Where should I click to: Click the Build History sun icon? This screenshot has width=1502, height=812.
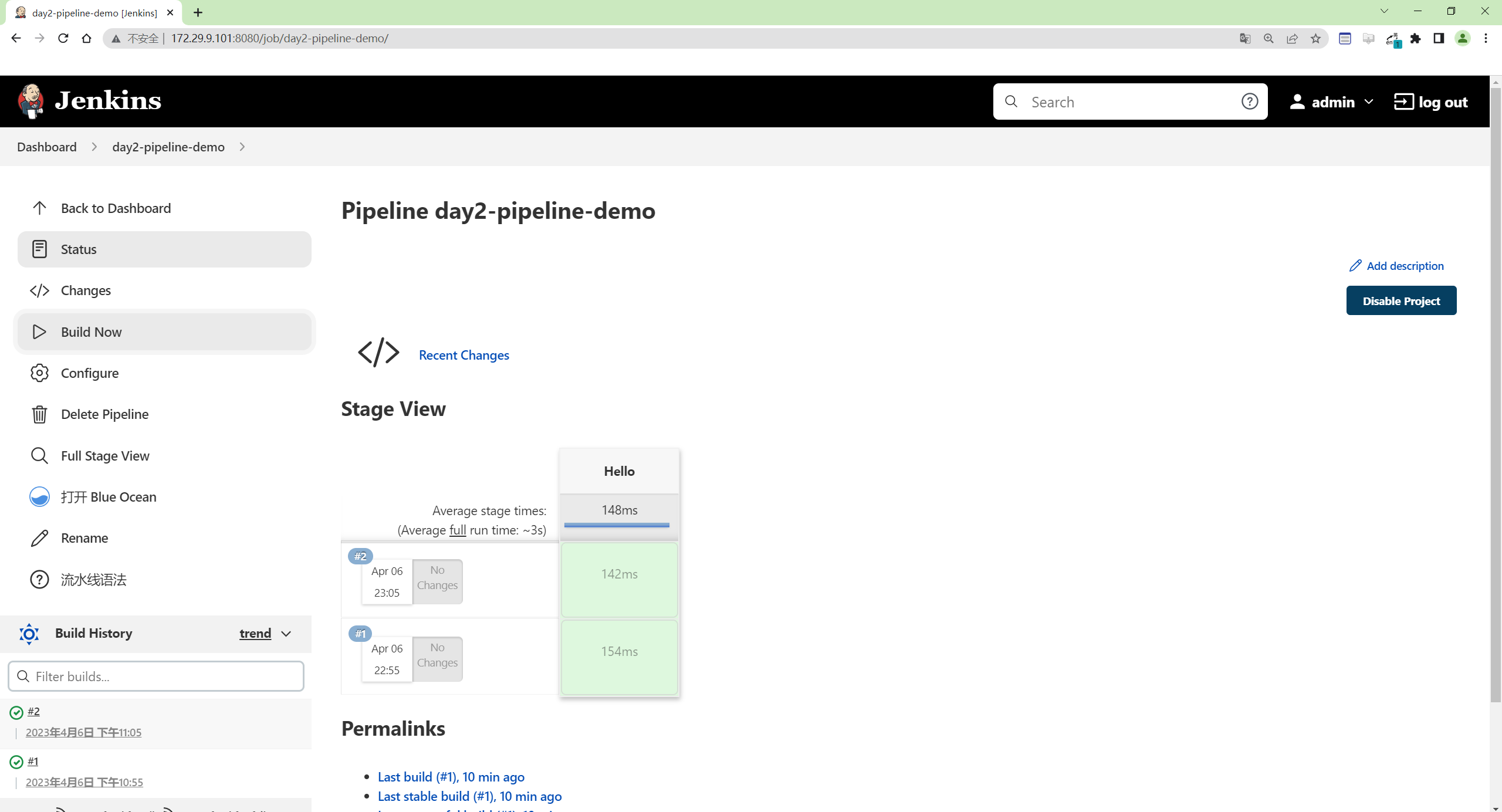29,634
